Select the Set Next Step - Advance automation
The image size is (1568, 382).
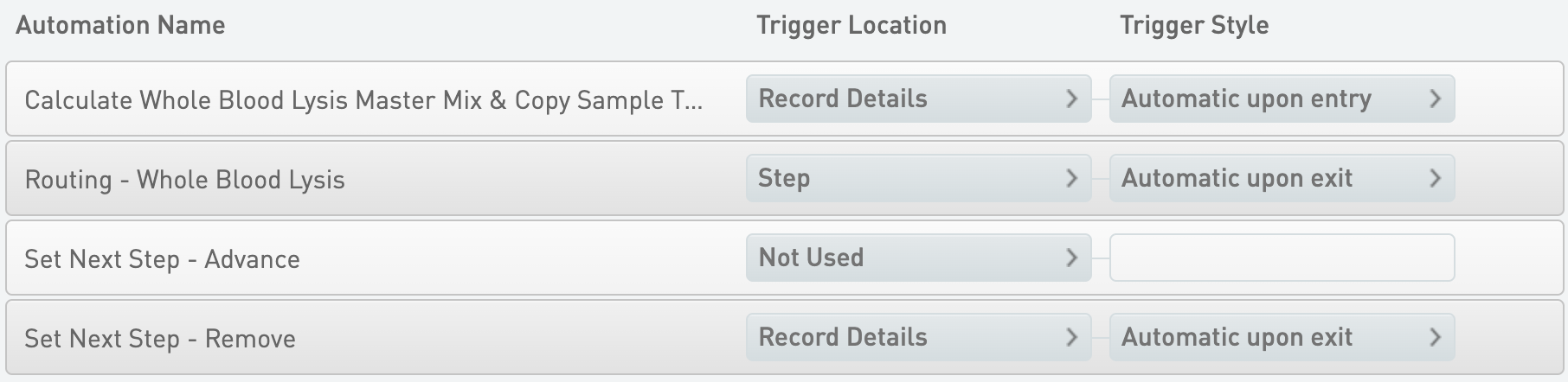pyautogui.click(x=163, y=259)
